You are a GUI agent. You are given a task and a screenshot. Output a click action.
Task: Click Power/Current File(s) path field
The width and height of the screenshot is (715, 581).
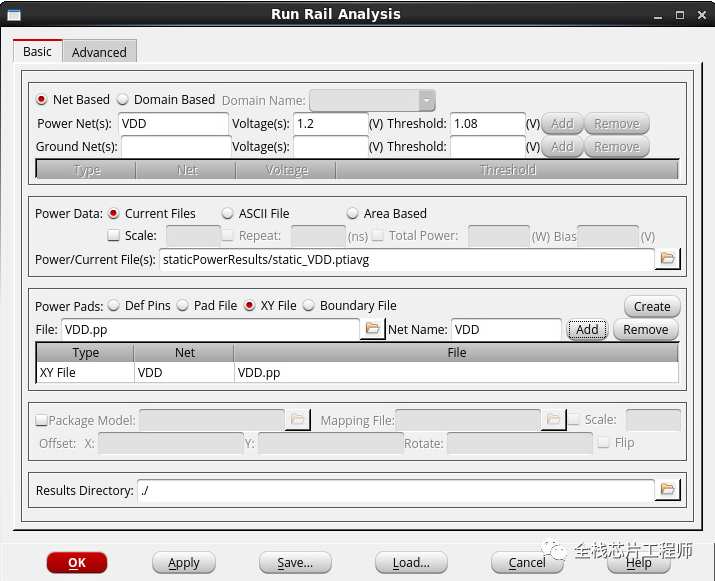click(407, 259)
